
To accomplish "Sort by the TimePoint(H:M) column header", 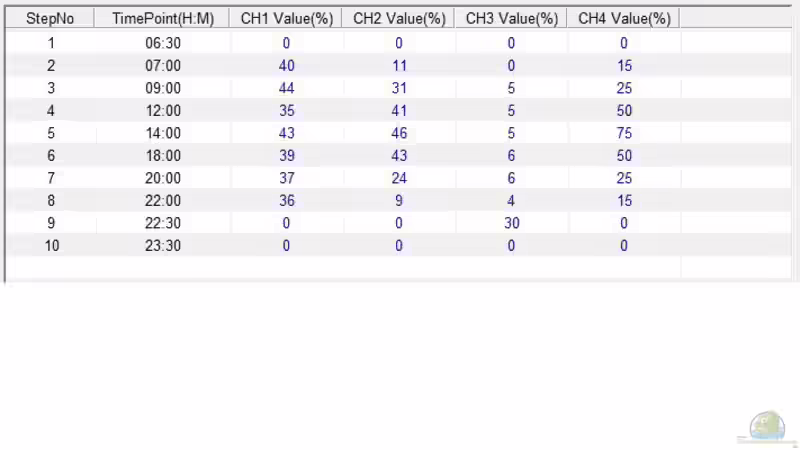I will [x=160, y=19].
